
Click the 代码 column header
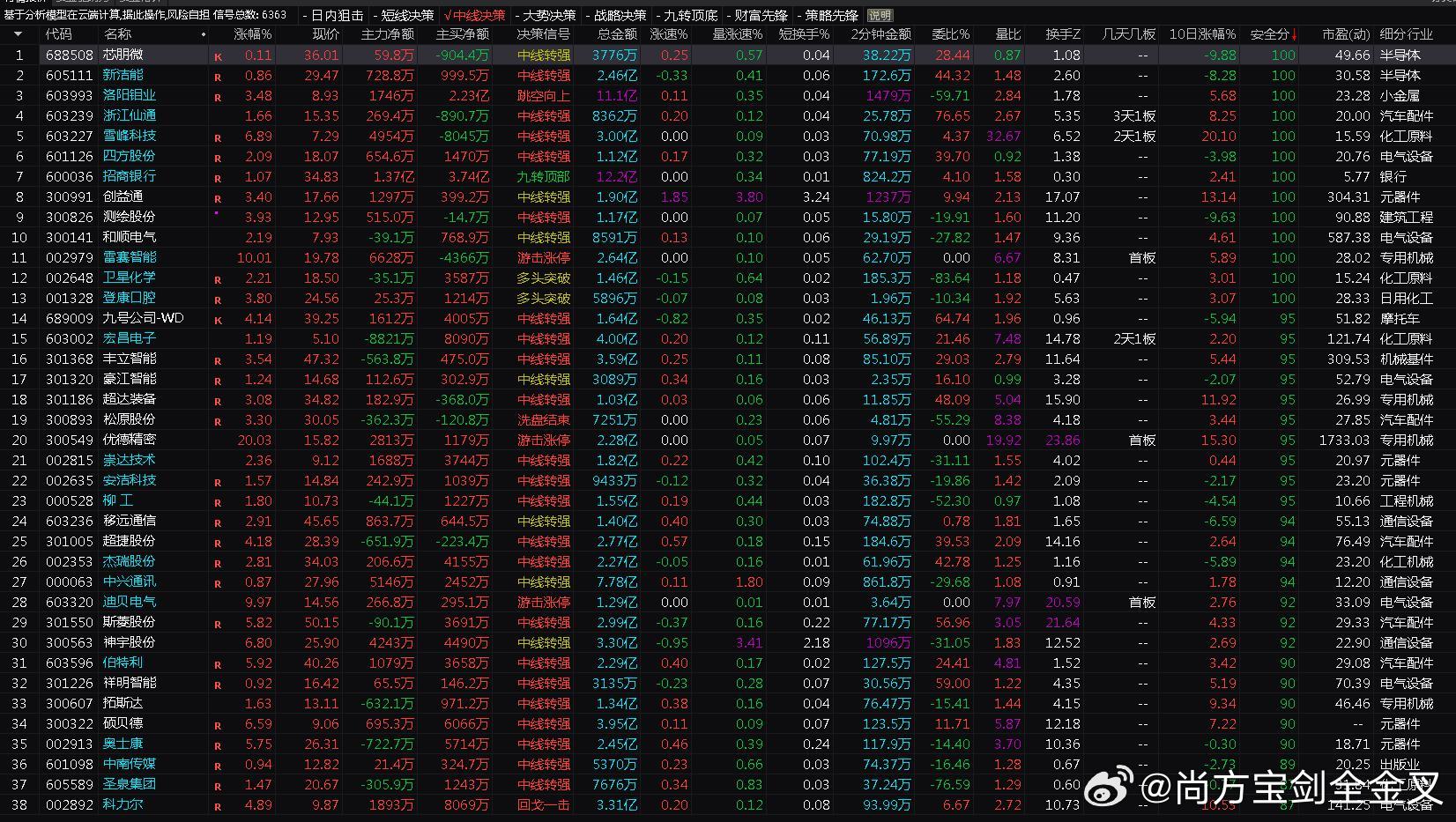(58, 34)
